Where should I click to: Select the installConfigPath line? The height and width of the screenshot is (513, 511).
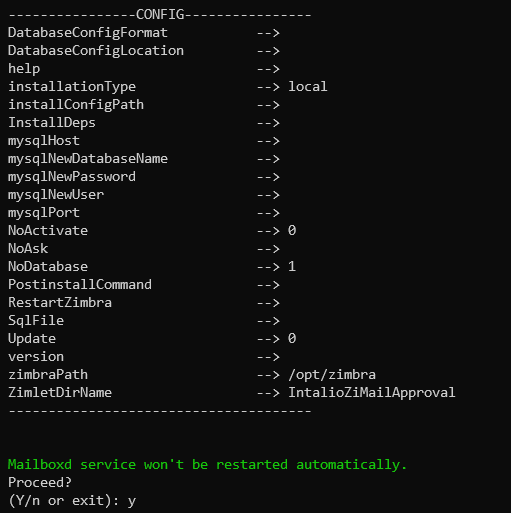[x=144, y=105]
